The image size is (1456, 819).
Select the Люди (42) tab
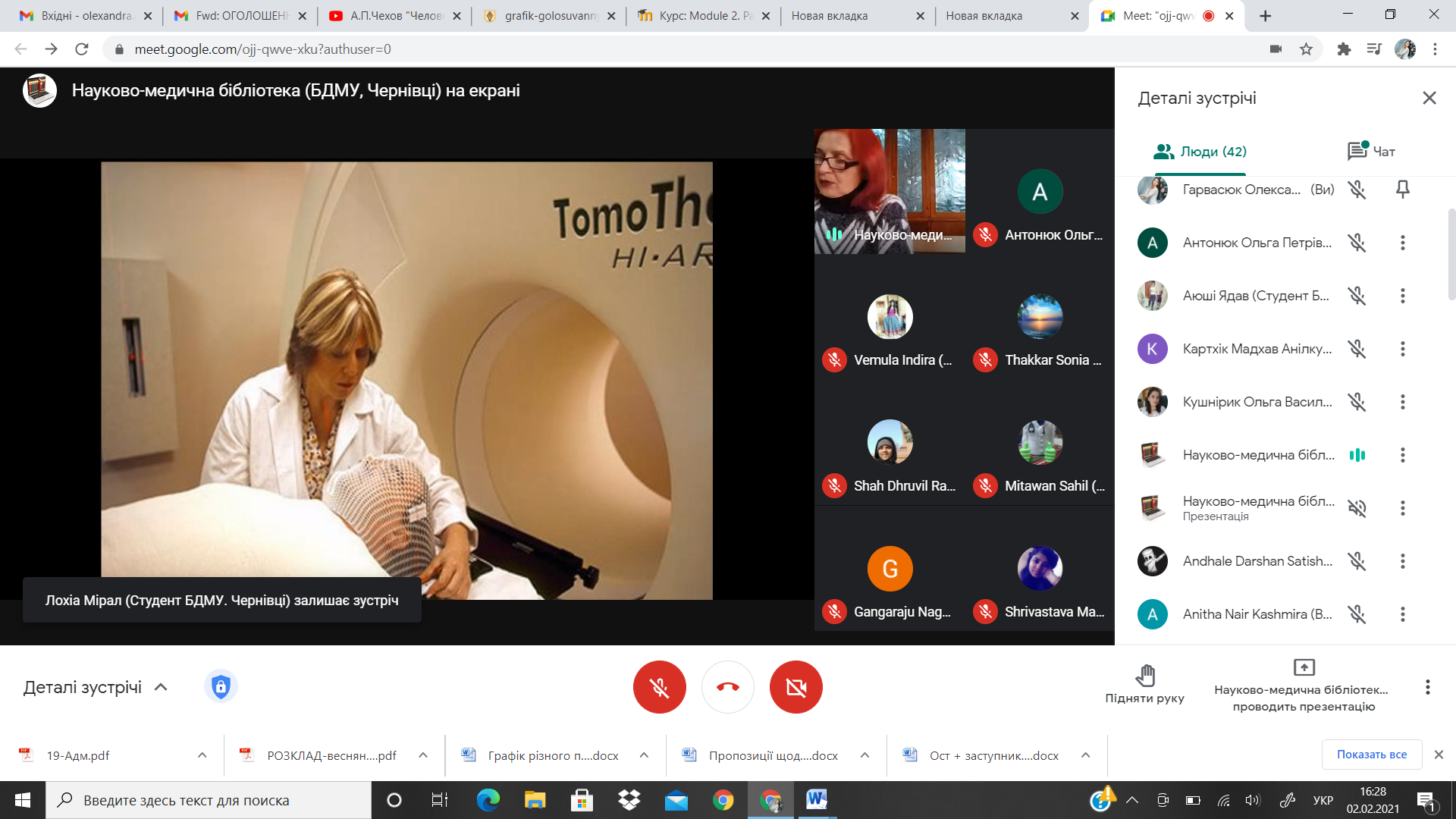[1200, 151]
